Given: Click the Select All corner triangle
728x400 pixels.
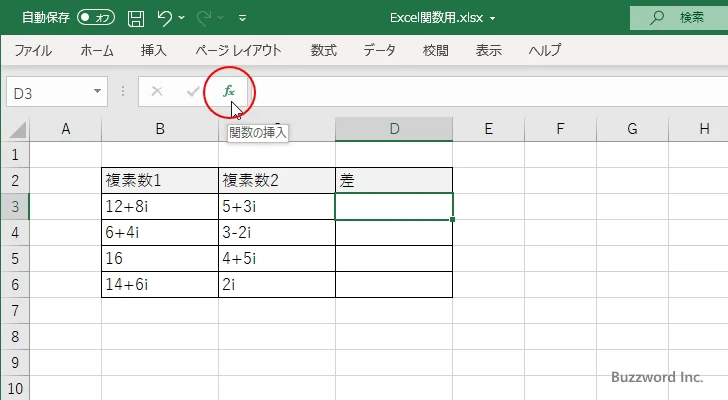Looking at the screenshot, I should point(18,129).
